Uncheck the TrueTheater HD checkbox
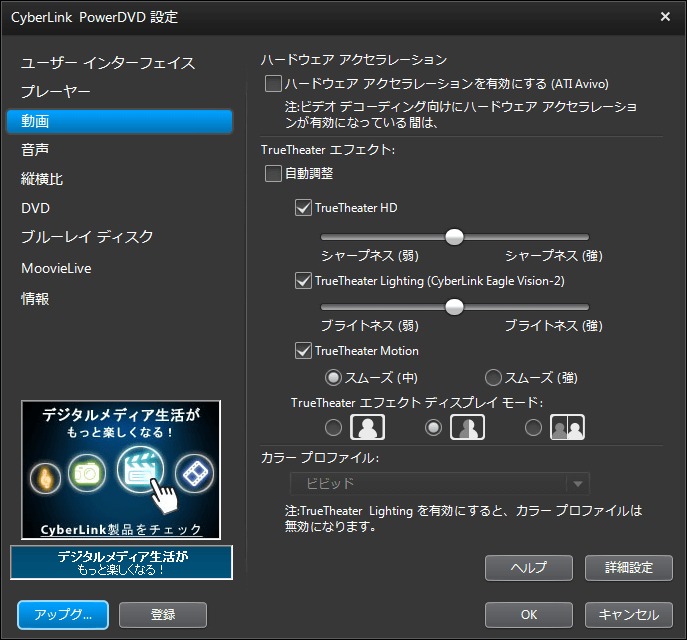This screenshot has width=687, height=640. (303, 208)
